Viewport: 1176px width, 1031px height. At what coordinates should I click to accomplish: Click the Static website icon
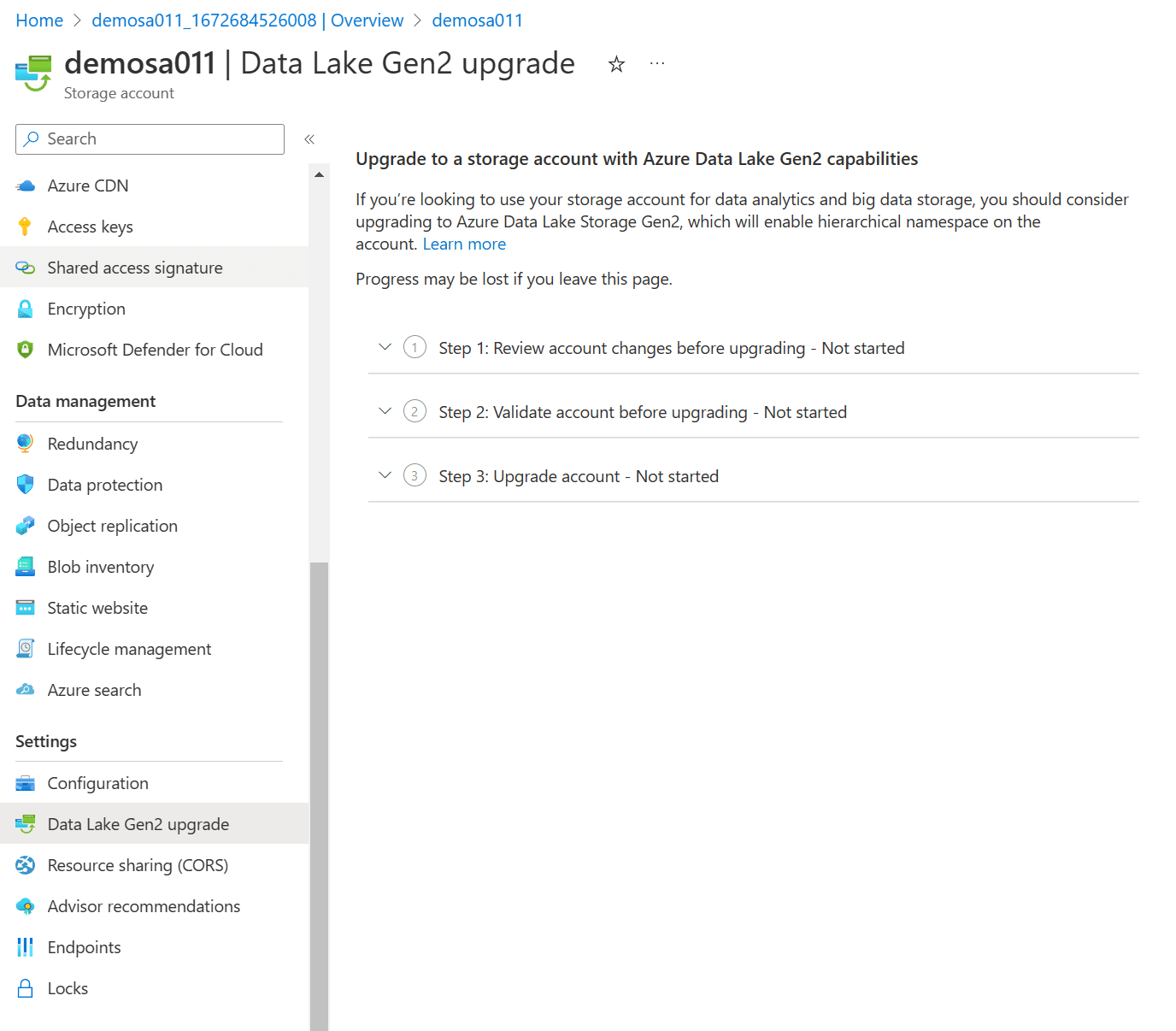(26, 608)
